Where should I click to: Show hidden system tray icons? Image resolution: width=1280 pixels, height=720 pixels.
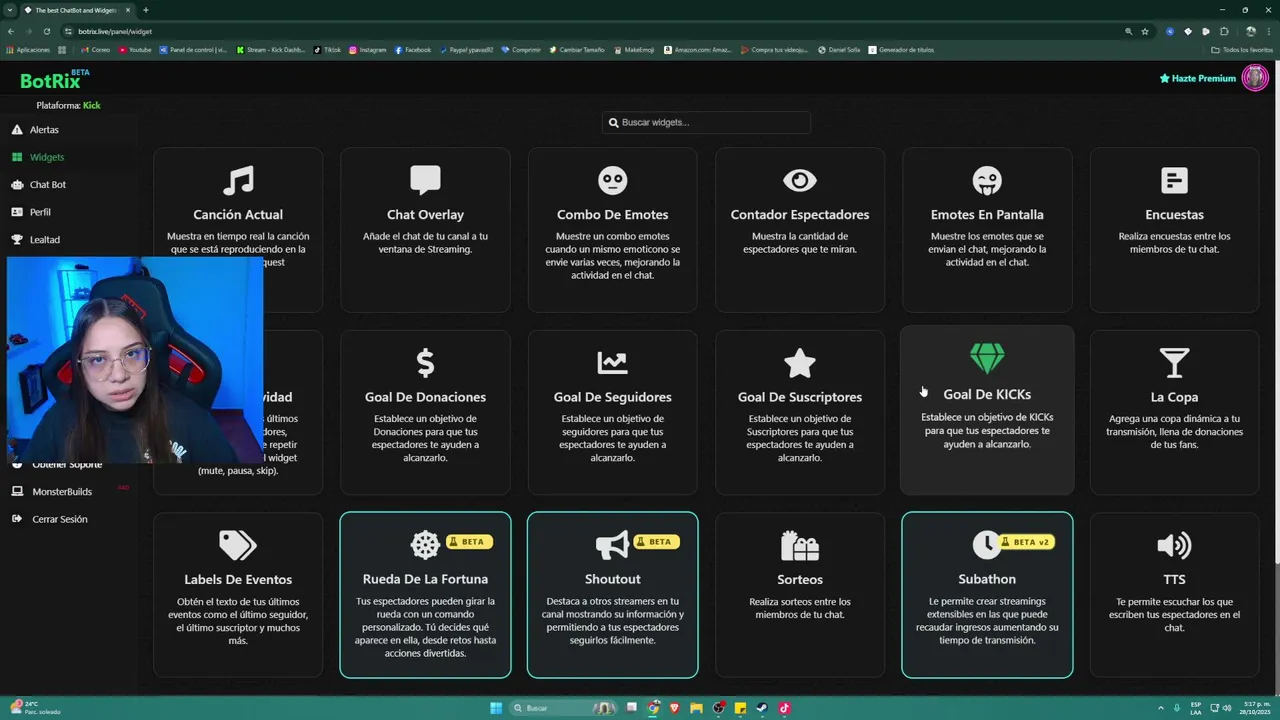1160,707
